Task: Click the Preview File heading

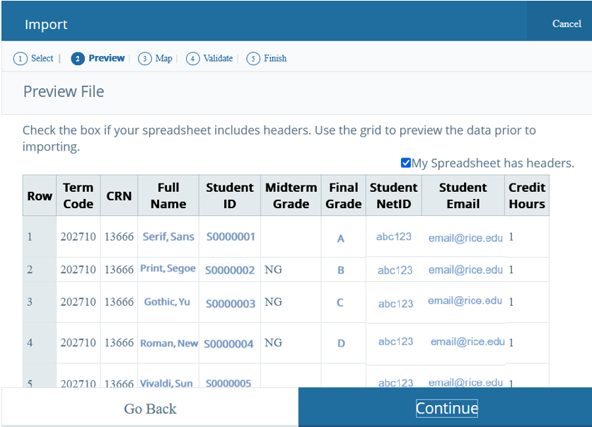Action: point(63,92)
